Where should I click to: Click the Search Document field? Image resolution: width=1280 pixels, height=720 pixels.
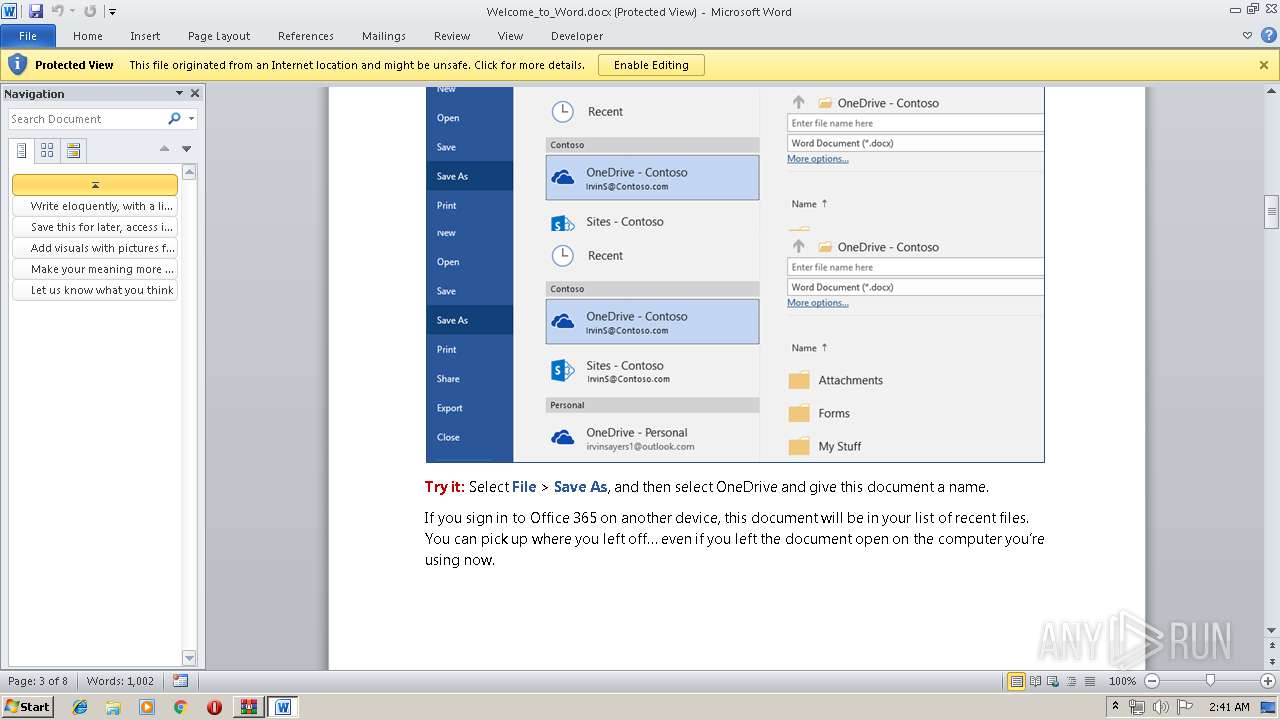pos(87,119)
